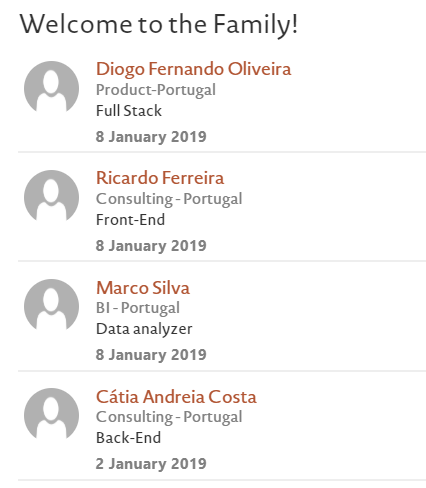The image size is (426, 488).
Task: Click Marco Silva's profile avatar
Action: point(51,306)
